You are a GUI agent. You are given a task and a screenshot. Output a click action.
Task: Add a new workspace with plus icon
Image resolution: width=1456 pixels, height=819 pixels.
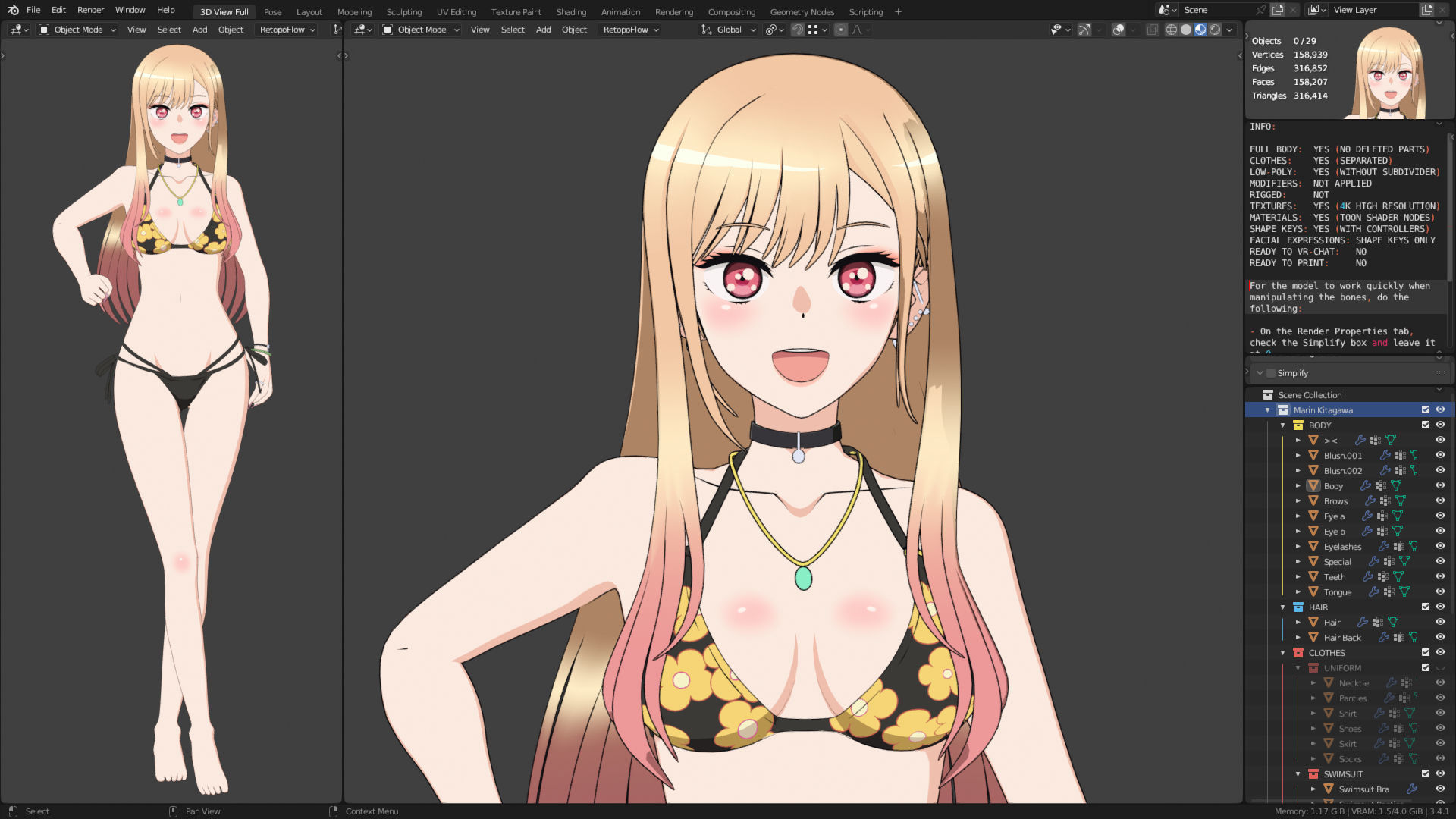[898, 11]
